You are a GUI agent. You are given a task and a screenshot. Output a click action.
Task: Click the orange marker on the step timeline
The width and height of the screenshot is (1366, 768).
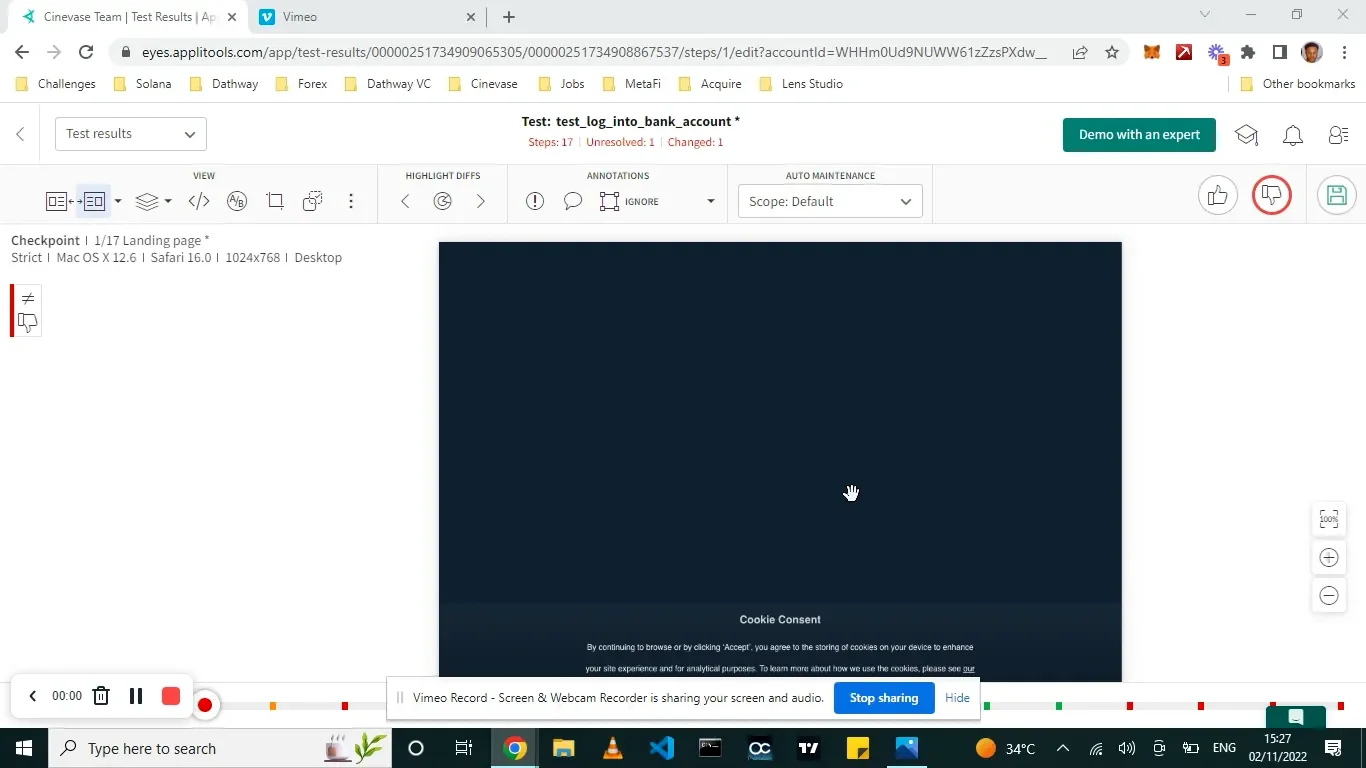click(273, 706)
